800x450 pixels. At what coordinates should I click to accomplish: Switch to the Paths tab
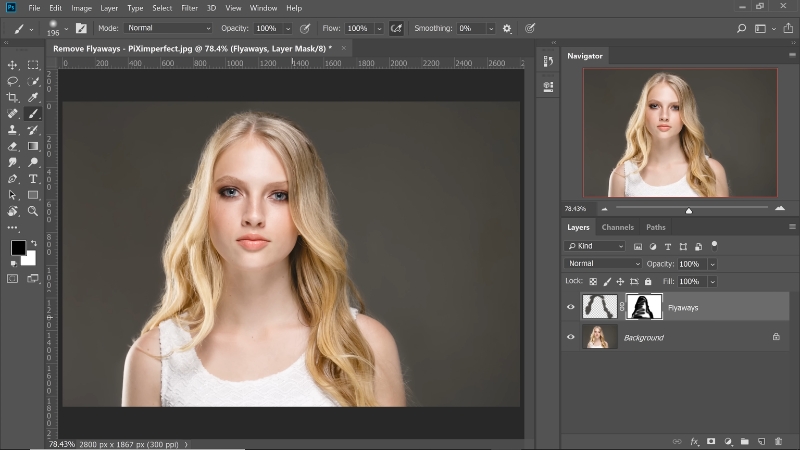point(656,227)
